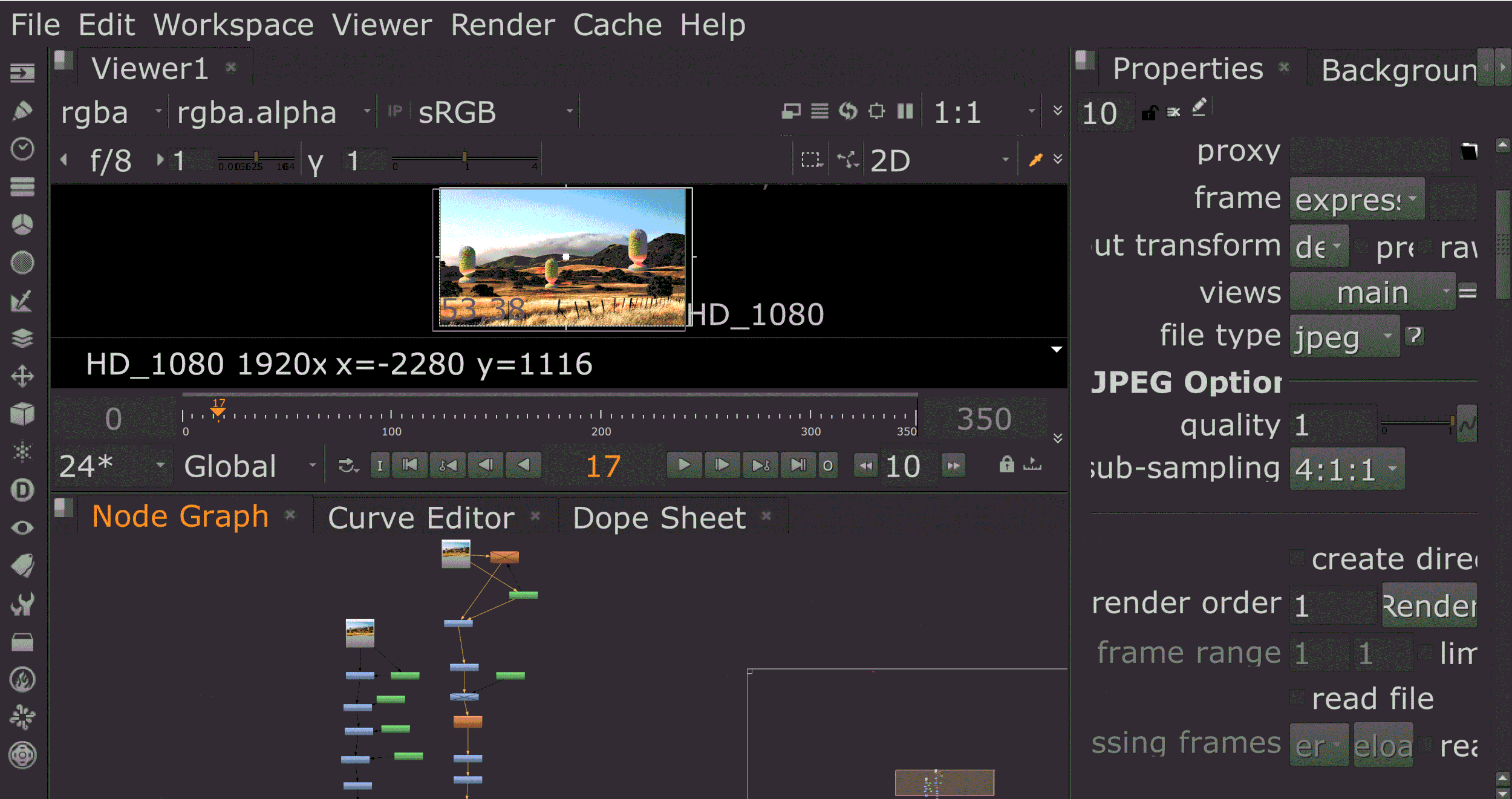The width and height of the screenshot is (1512, 799).
Task: Expand the sub-sampling 4:1:1 dropdown
Action: [1346, 469]
